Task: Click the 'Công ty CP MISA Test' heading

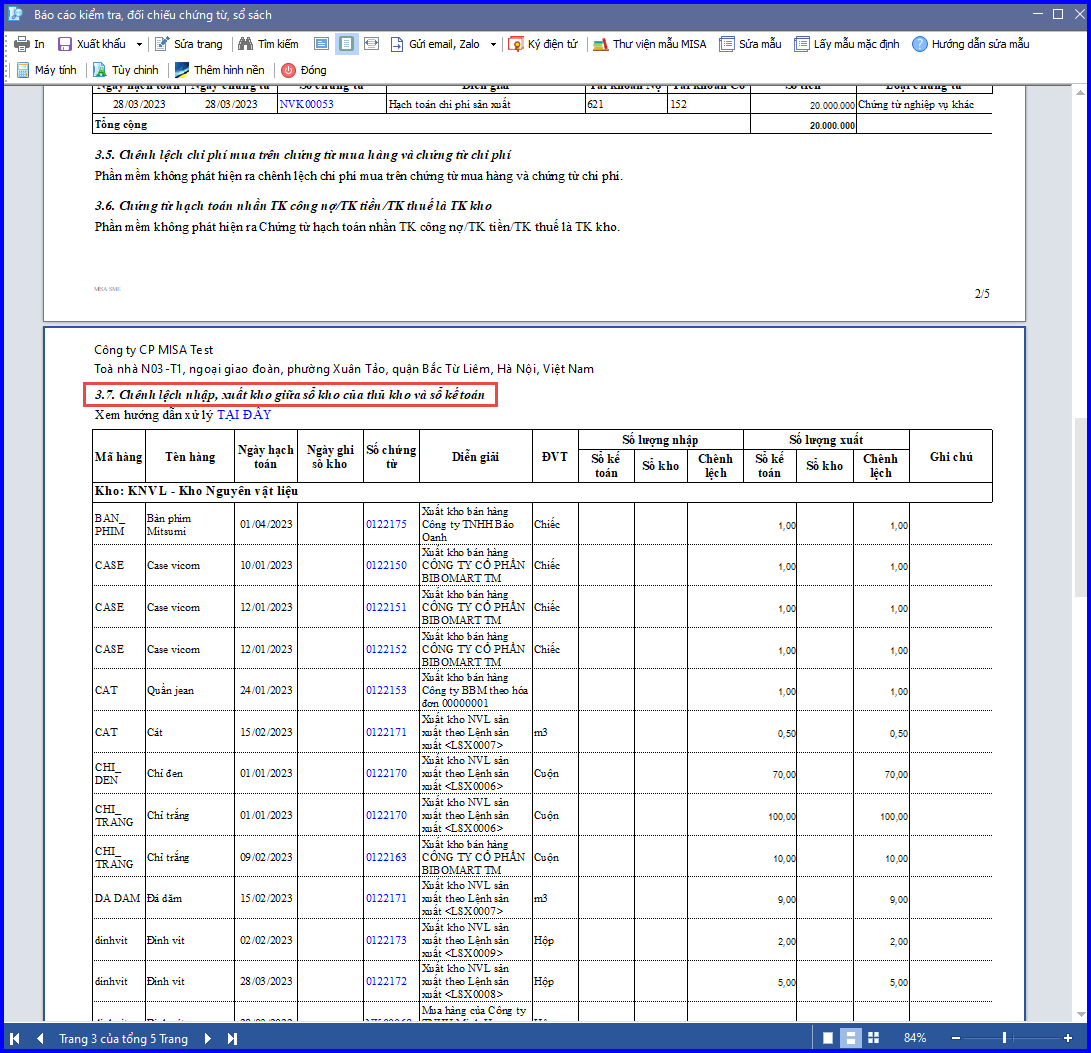Action: (x=154, y=349)
